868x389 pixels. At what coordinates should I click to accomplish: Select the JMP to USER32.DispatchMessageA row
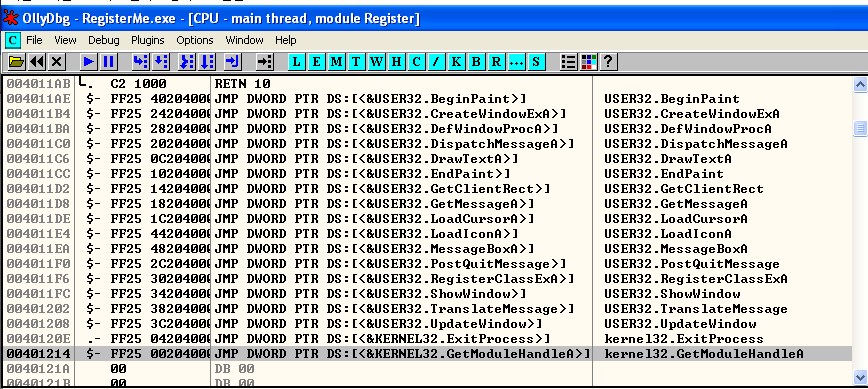pos(427,144)
